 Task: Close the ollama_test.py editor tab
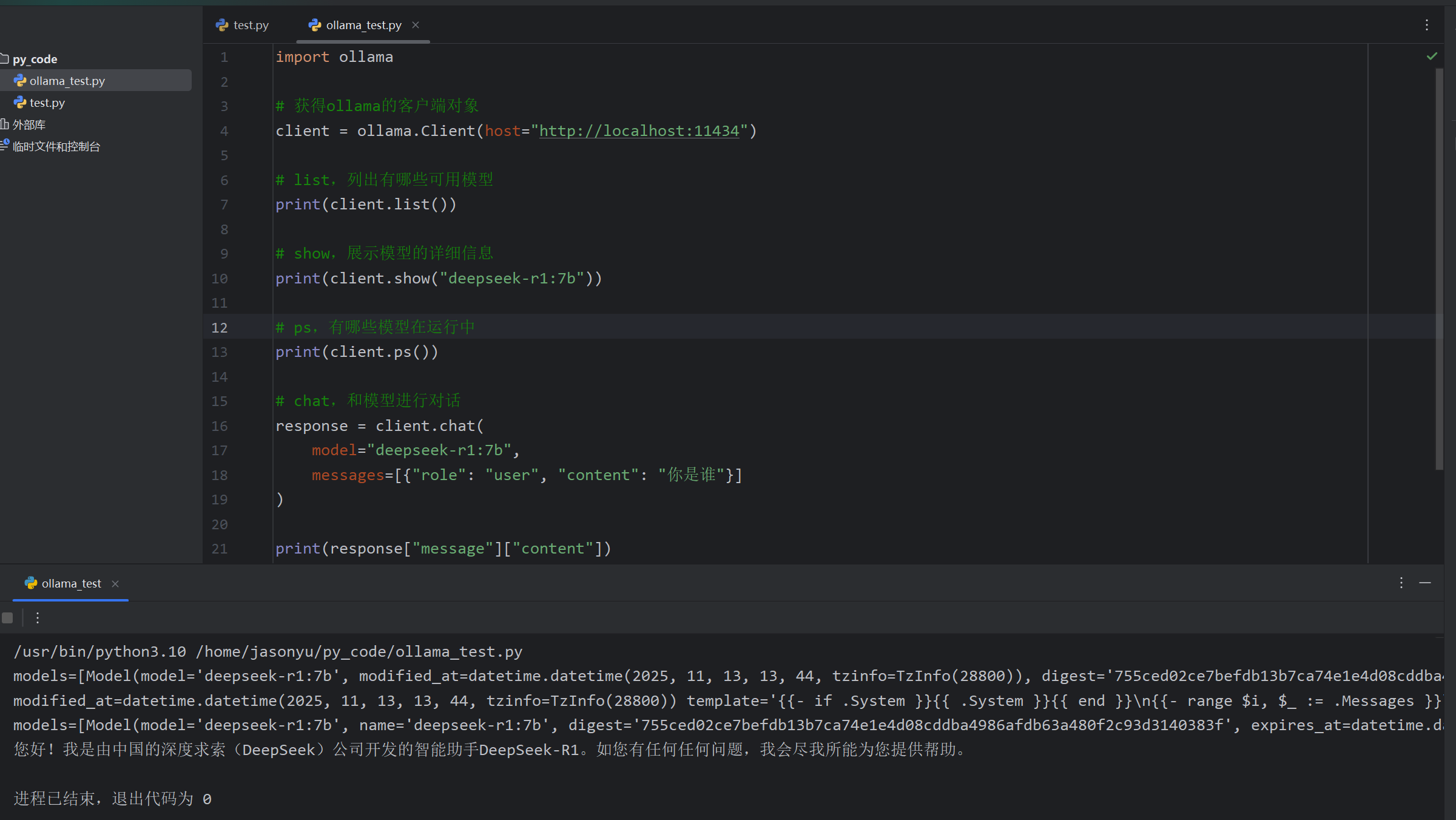(x=416, y=25)
